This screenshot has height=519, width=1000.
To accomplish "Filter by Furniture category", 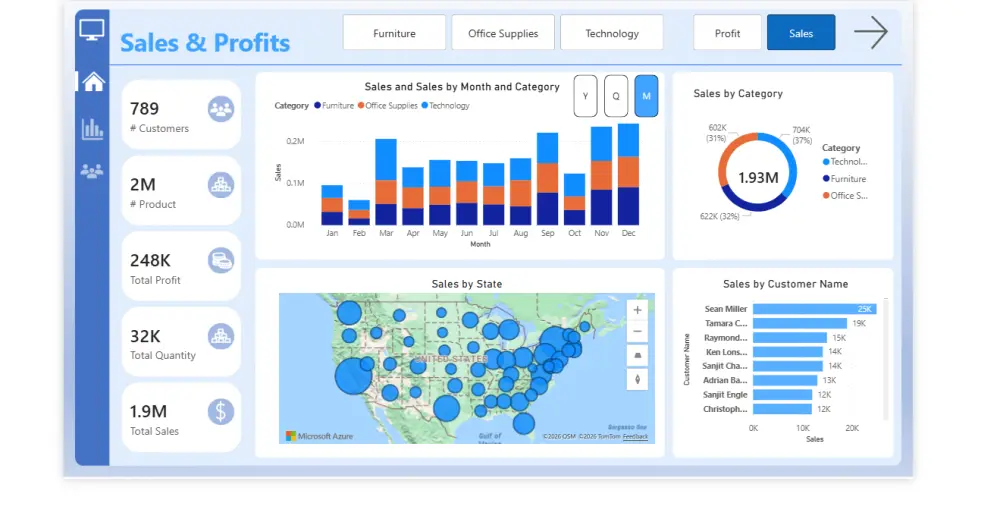I will (394, 33).
